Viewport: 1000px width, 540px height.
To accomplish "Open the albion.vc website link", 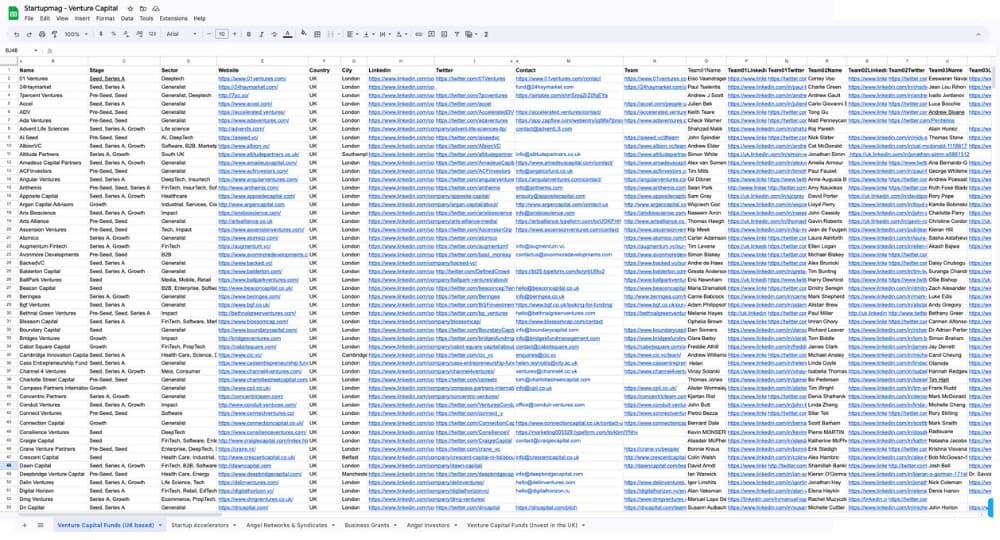I will [x=244, y=145].
